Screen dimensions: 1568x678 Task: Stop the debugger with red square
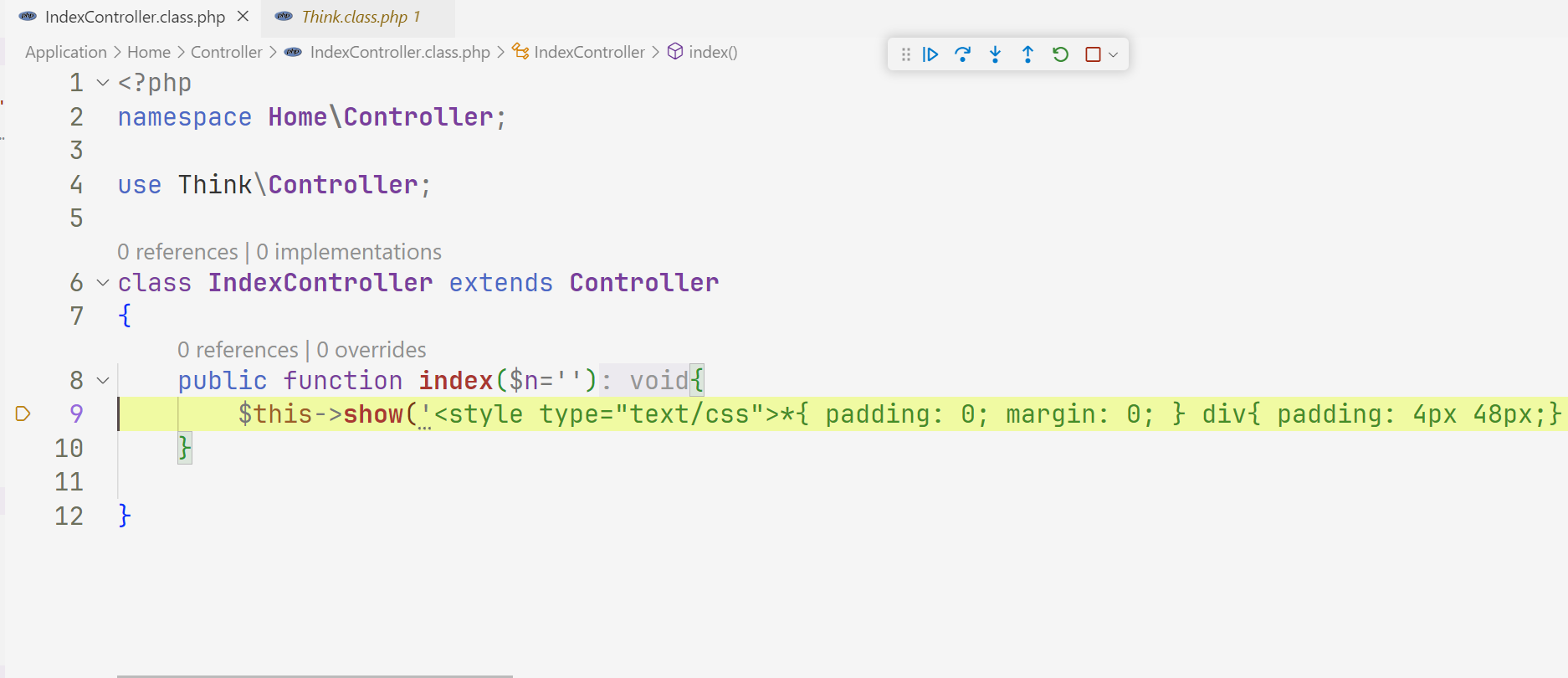(x=1093, y=54)
